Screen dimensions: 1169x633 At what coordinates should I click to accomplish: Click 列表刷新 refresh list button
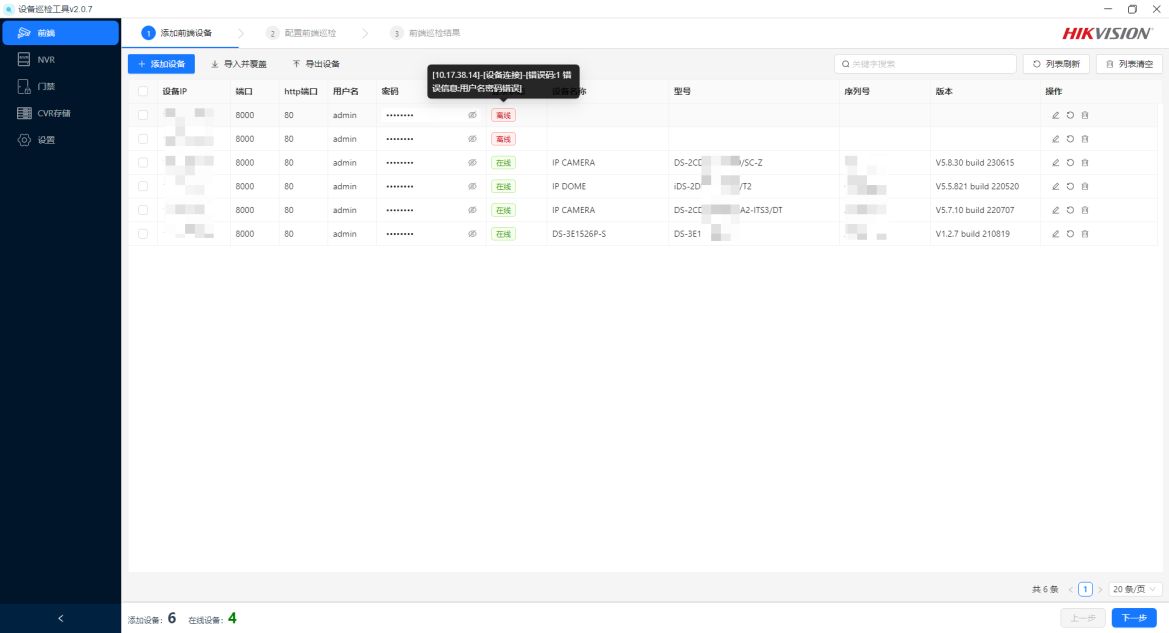click(x=1056, y=64)
